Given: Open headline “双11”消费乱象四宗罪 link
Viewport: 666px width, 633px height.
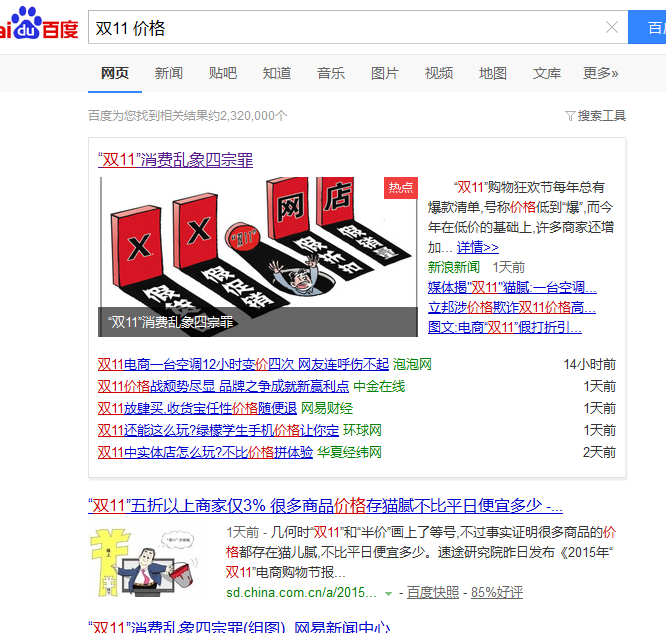Looking at the screenshot, I should pos(175,160).
